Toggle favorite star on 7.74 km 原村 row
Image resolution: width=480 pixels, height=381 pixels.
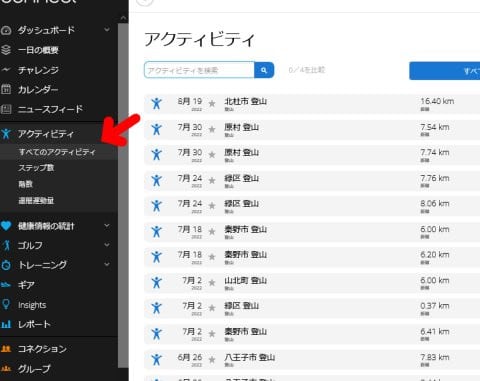pos(212,155)
